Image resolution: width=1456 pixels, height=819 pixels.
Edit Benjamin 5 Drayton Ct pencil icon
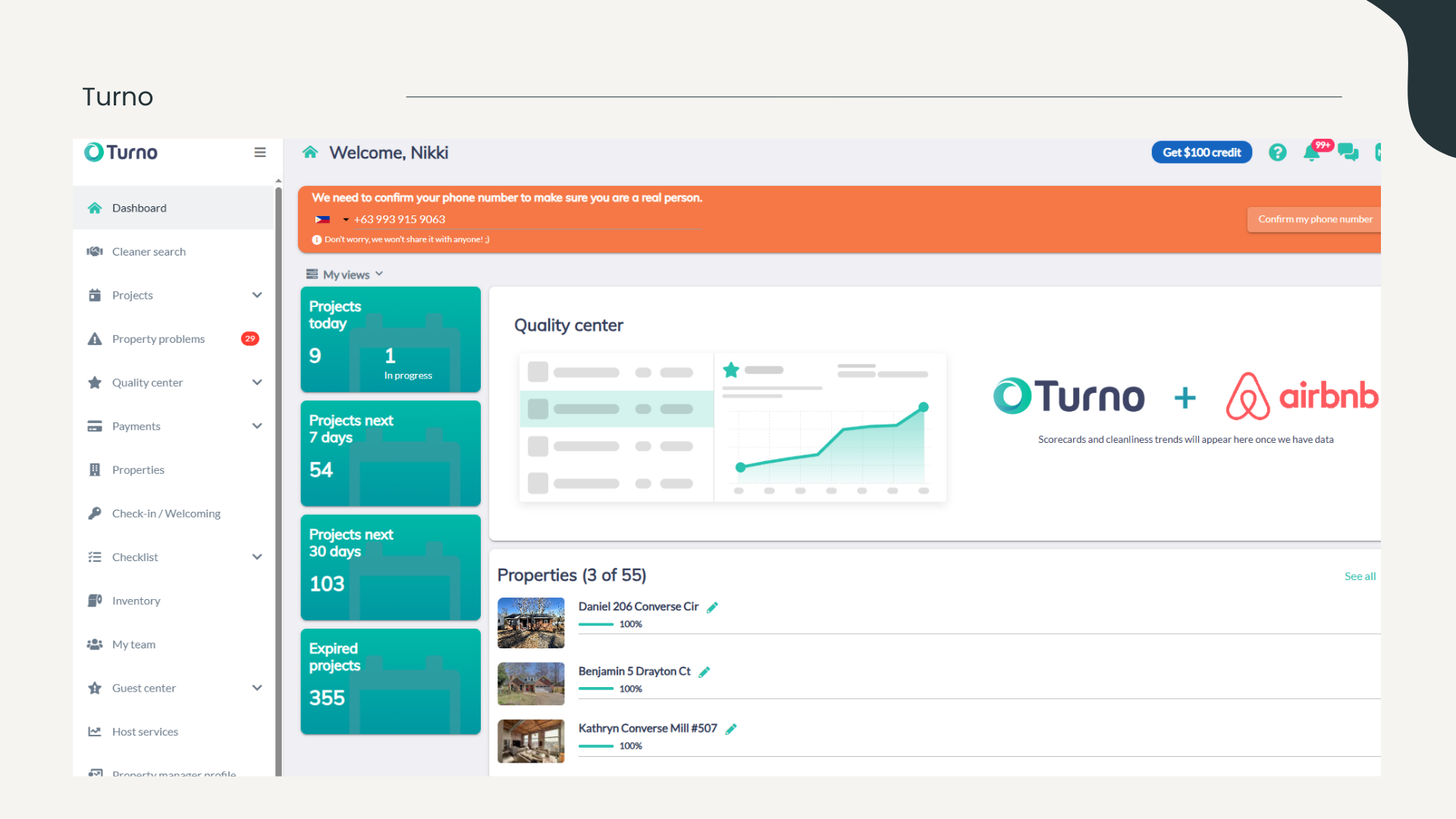(x=704, y=672)
